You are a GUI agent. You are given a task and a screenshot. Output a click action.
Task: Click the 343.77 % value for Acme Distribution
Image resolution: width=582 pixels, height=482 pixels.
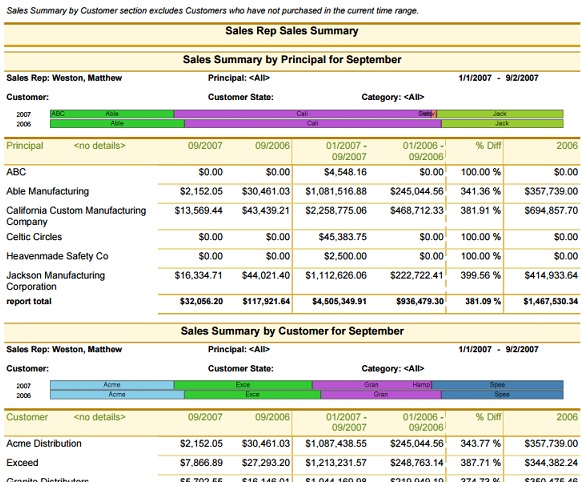tap(481, 443)
